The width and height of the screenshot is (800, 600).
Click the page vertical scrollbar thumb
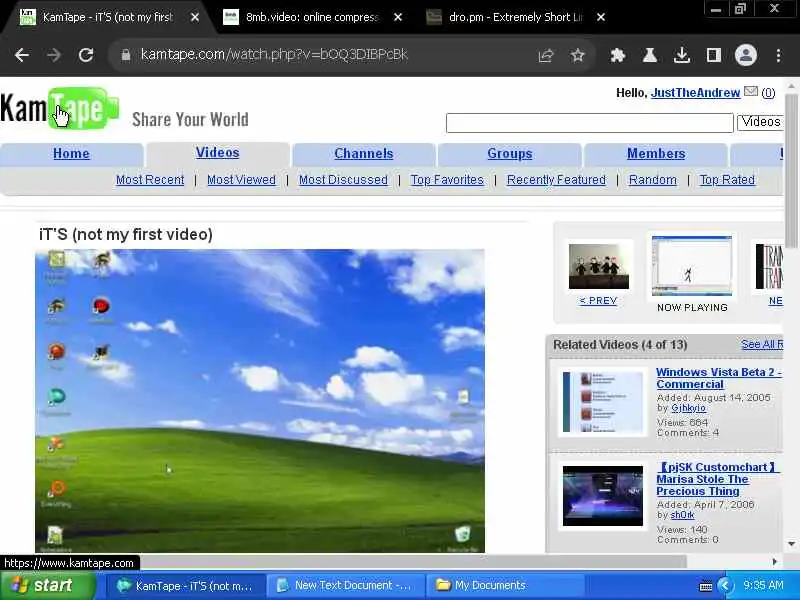791,169
